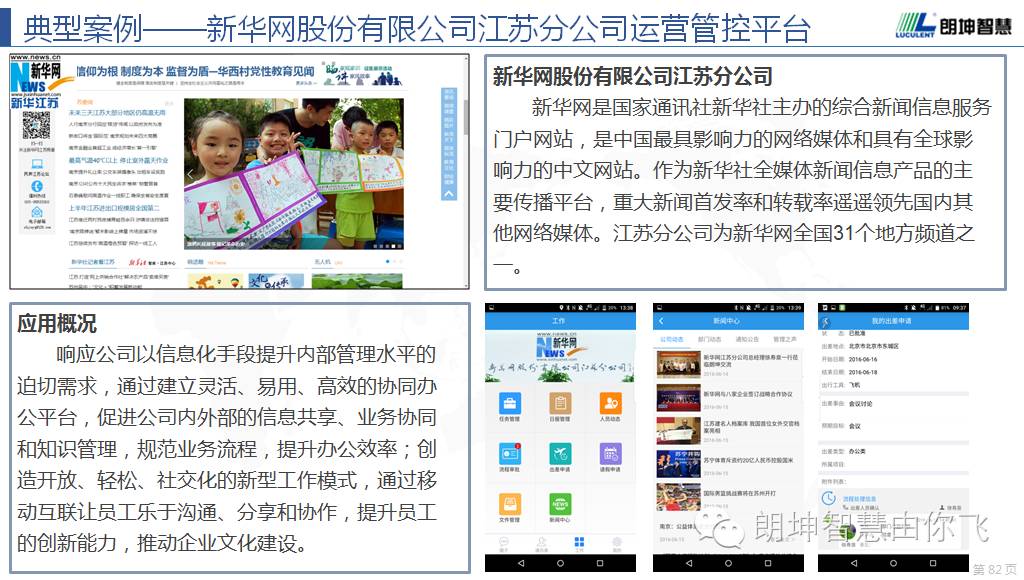Click the laptop forum icon in website sidebar
The height and width of the screenshot is (580, 1024).
click(x=37, y=165)
